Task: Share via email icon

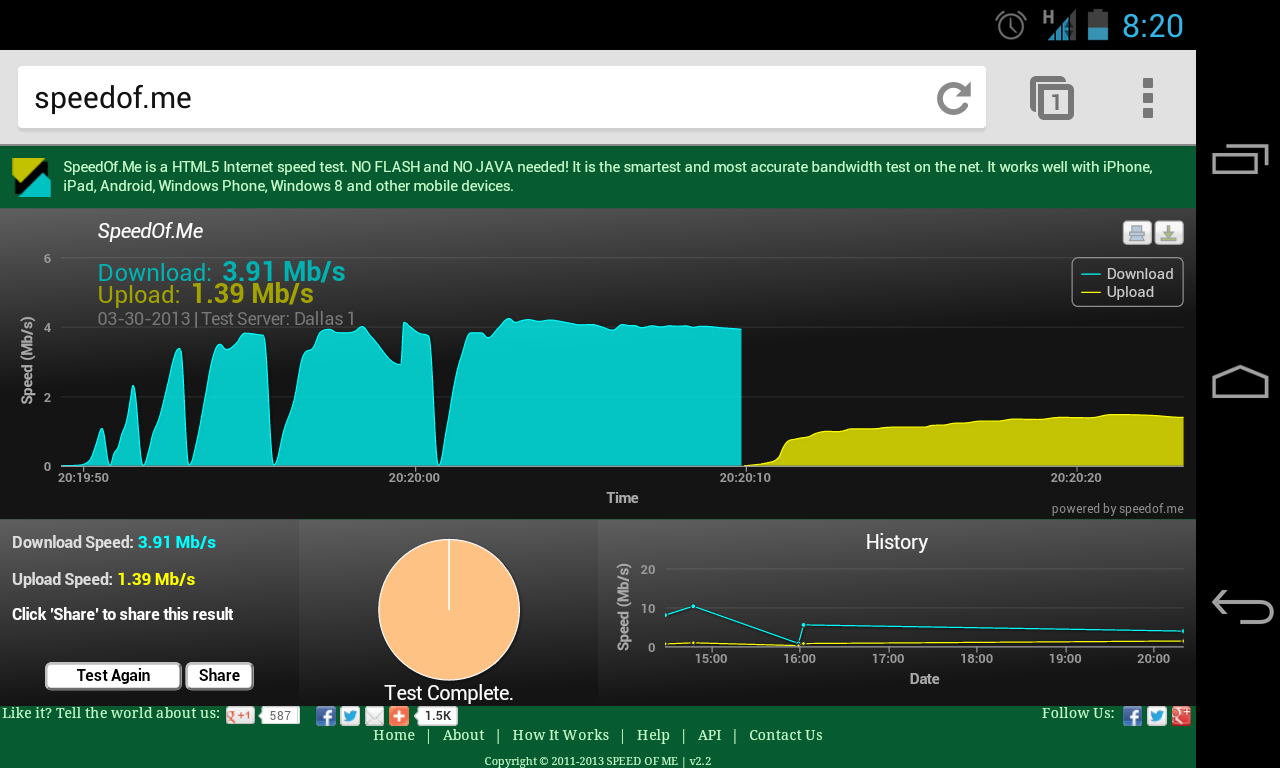Action: 374,716
